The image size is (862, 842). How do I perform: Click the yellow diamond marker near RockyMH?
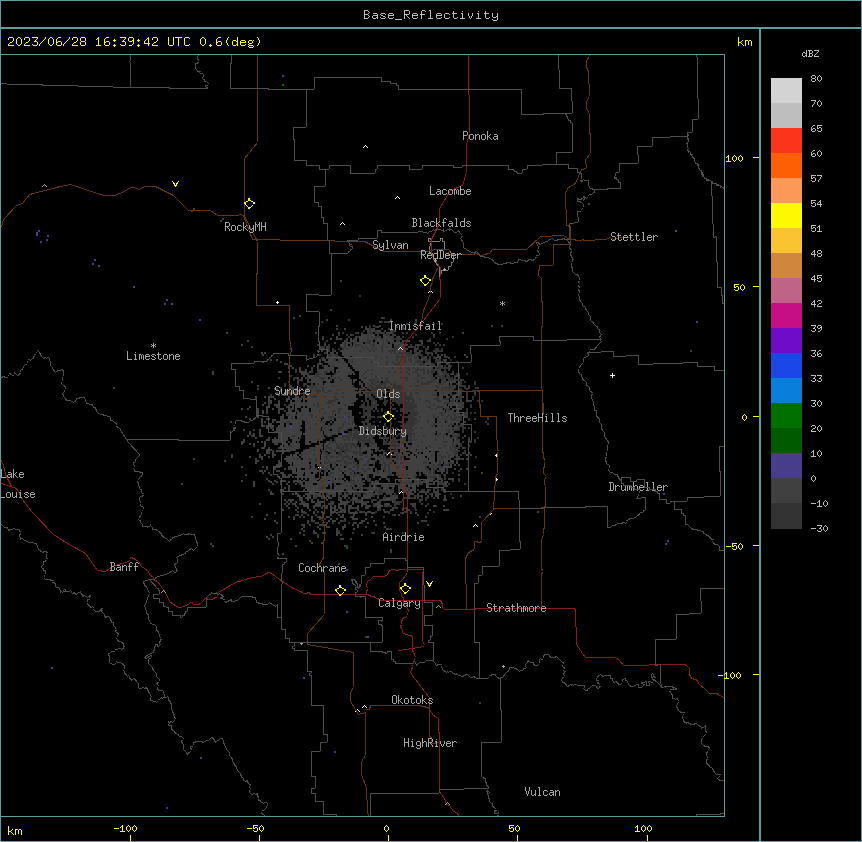[250, 204]
